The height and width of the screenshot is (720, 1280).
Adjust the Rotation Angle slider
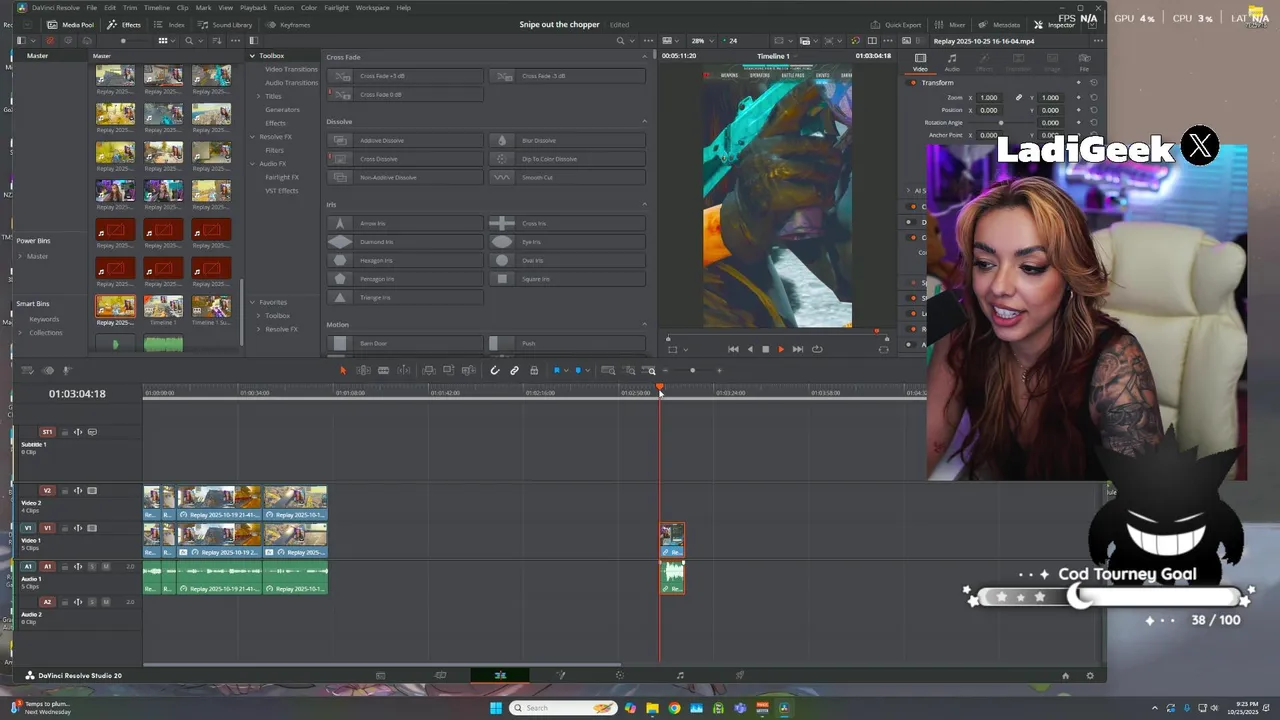pyautogui.click(x=1001, y=123)
